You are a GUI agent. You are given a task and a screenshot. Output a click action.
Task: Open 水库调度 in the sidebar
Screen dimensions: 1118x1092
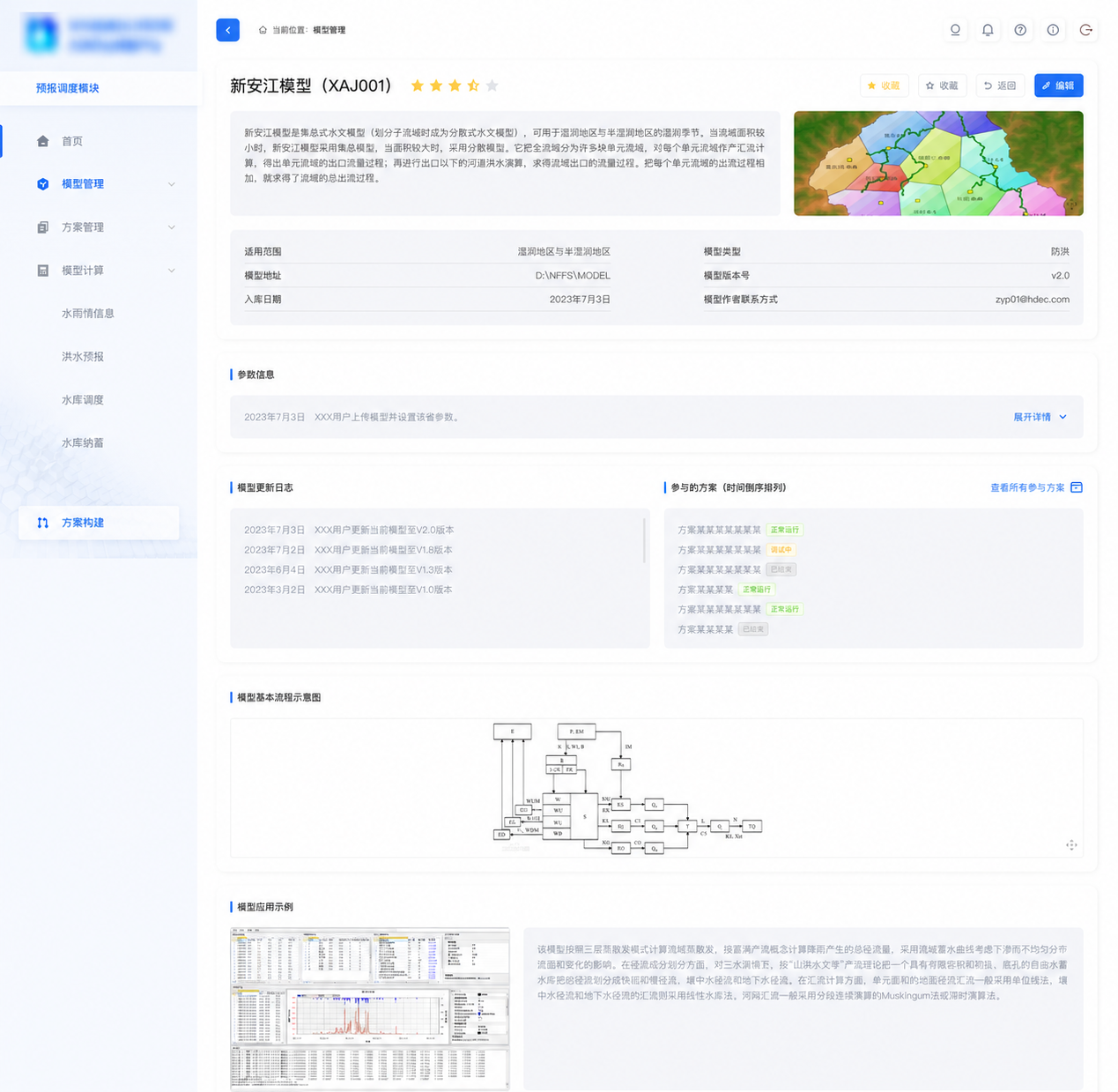pos(83,400)
